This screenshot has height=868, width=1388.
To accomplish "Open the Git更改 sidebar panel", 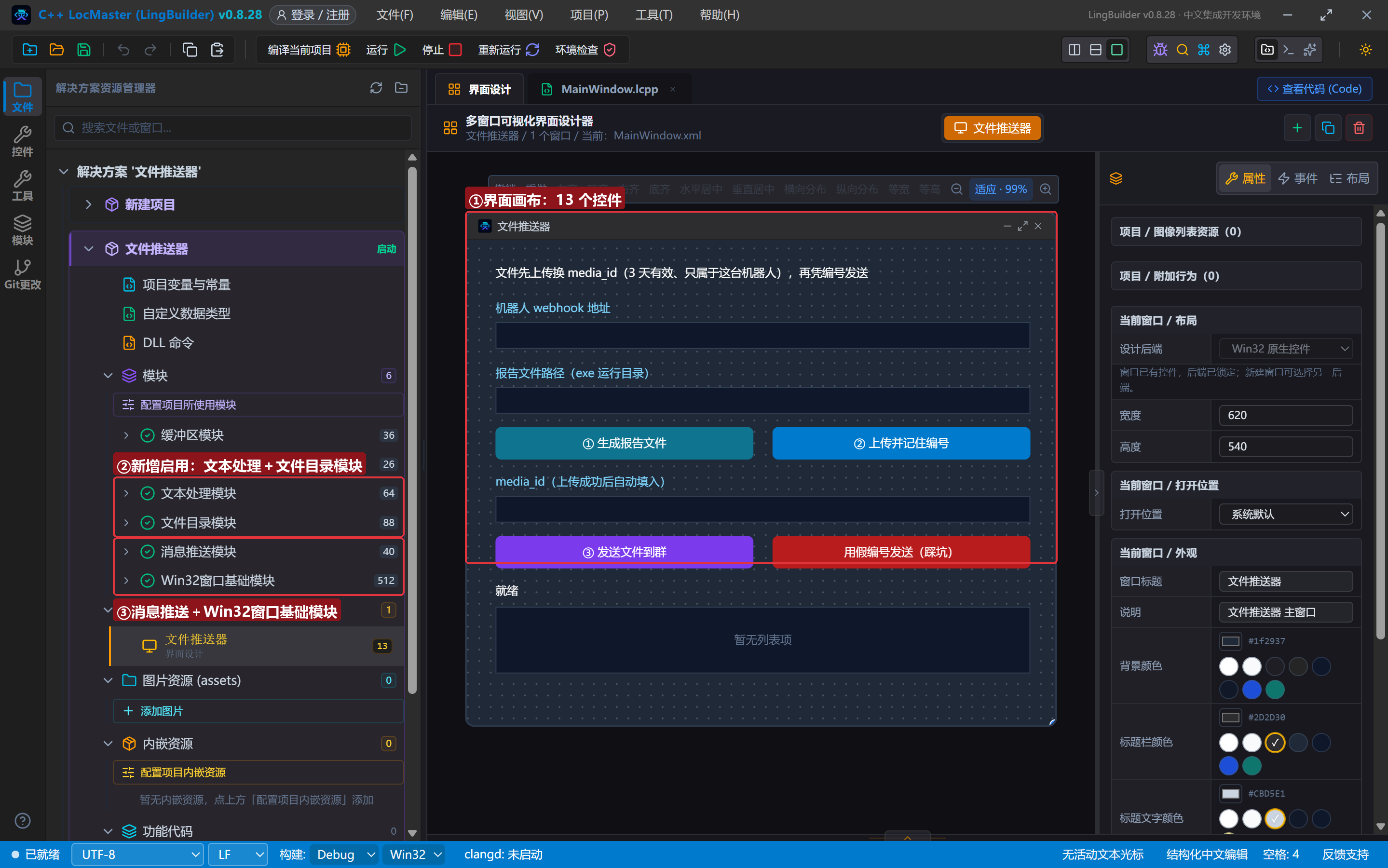I will point(22,274).
